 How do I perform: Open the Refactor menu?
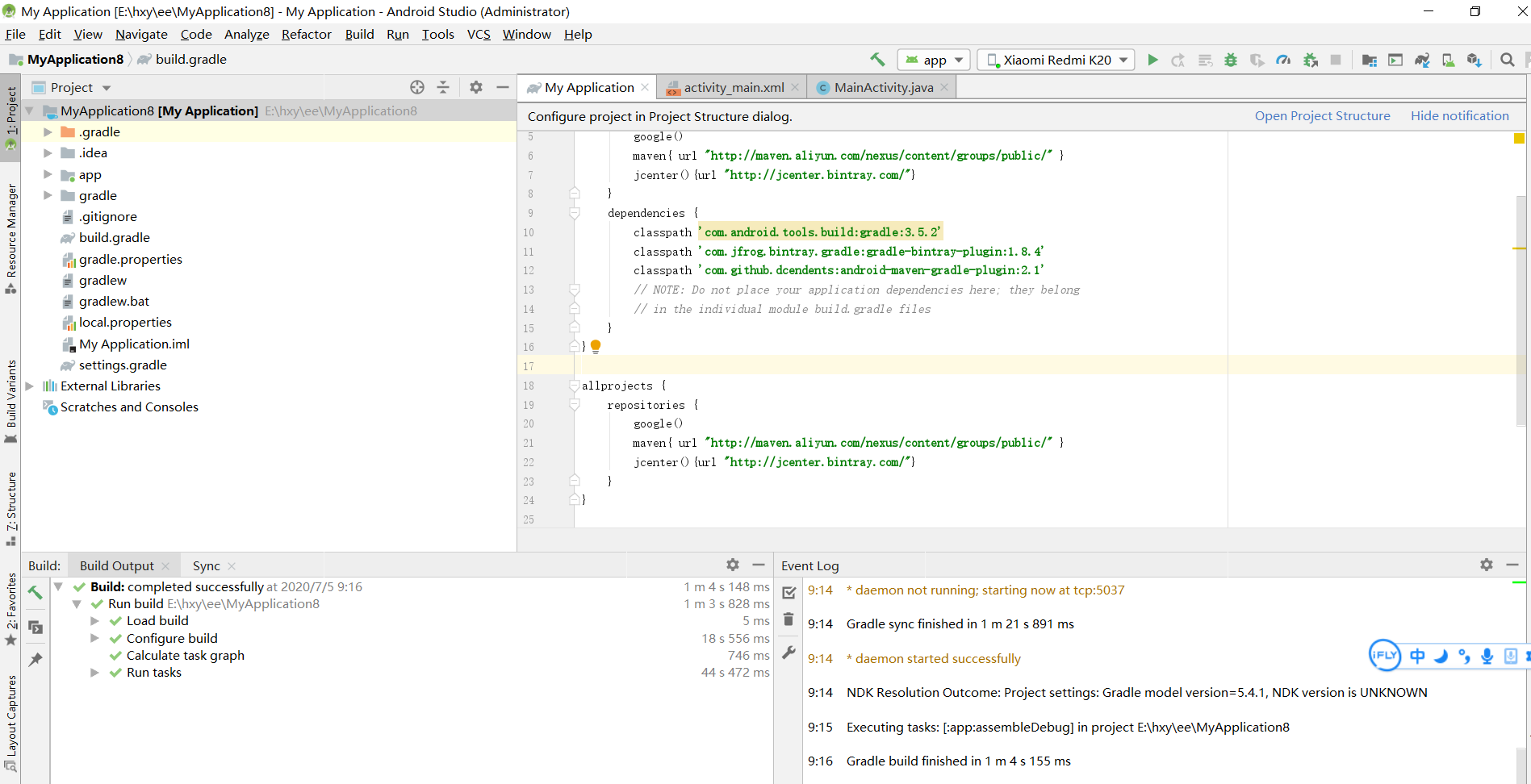pyautogui.click(x=306, y=34)
